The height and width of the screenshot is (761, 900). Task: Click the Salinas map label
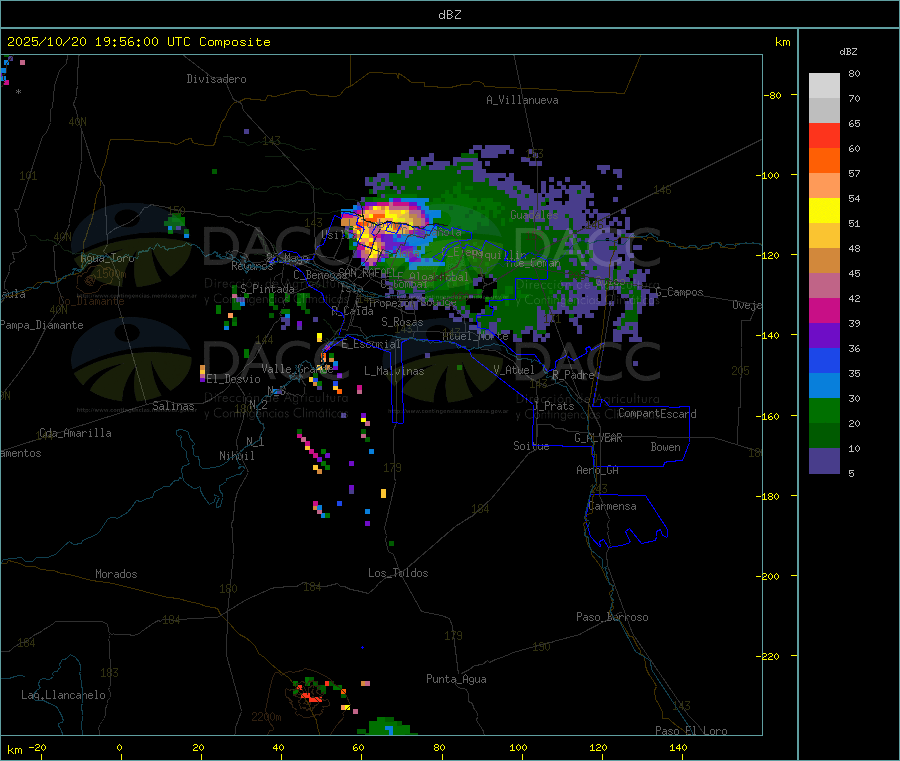coord(173,406)
